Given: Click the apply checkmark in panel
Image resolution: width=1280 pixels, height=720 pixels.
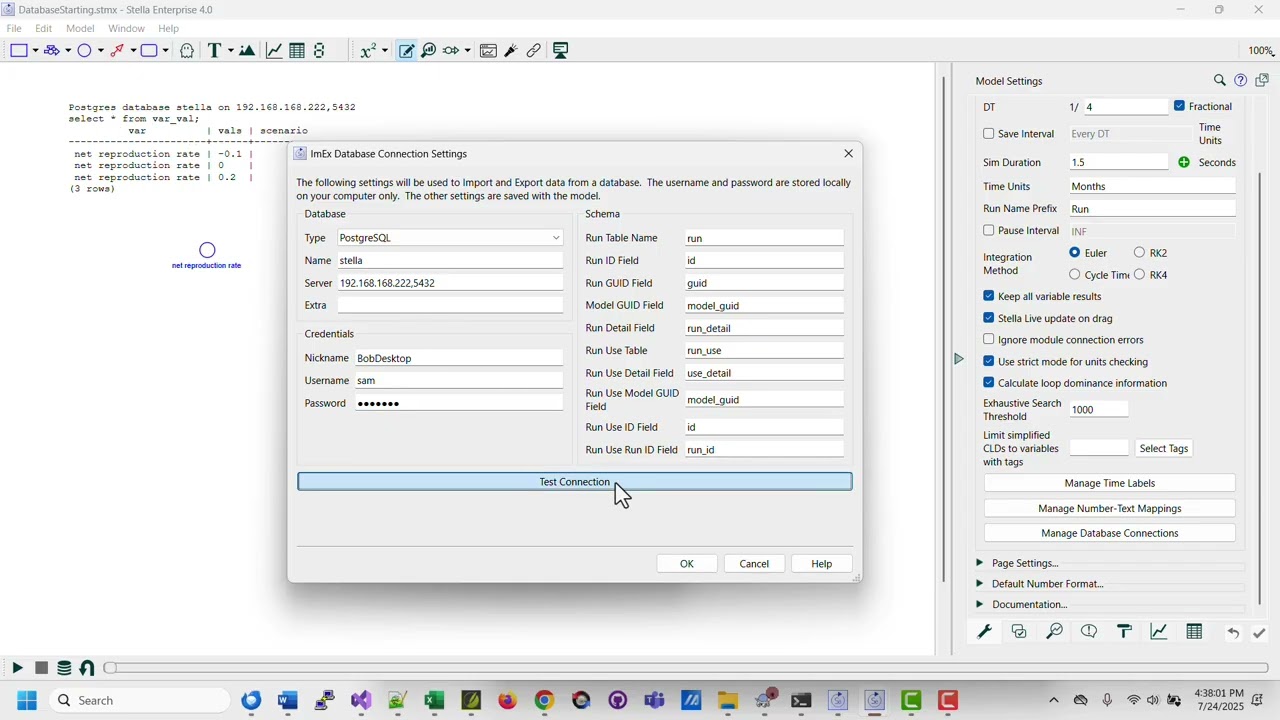Looking at the screenshot, I should point(1259,633).
